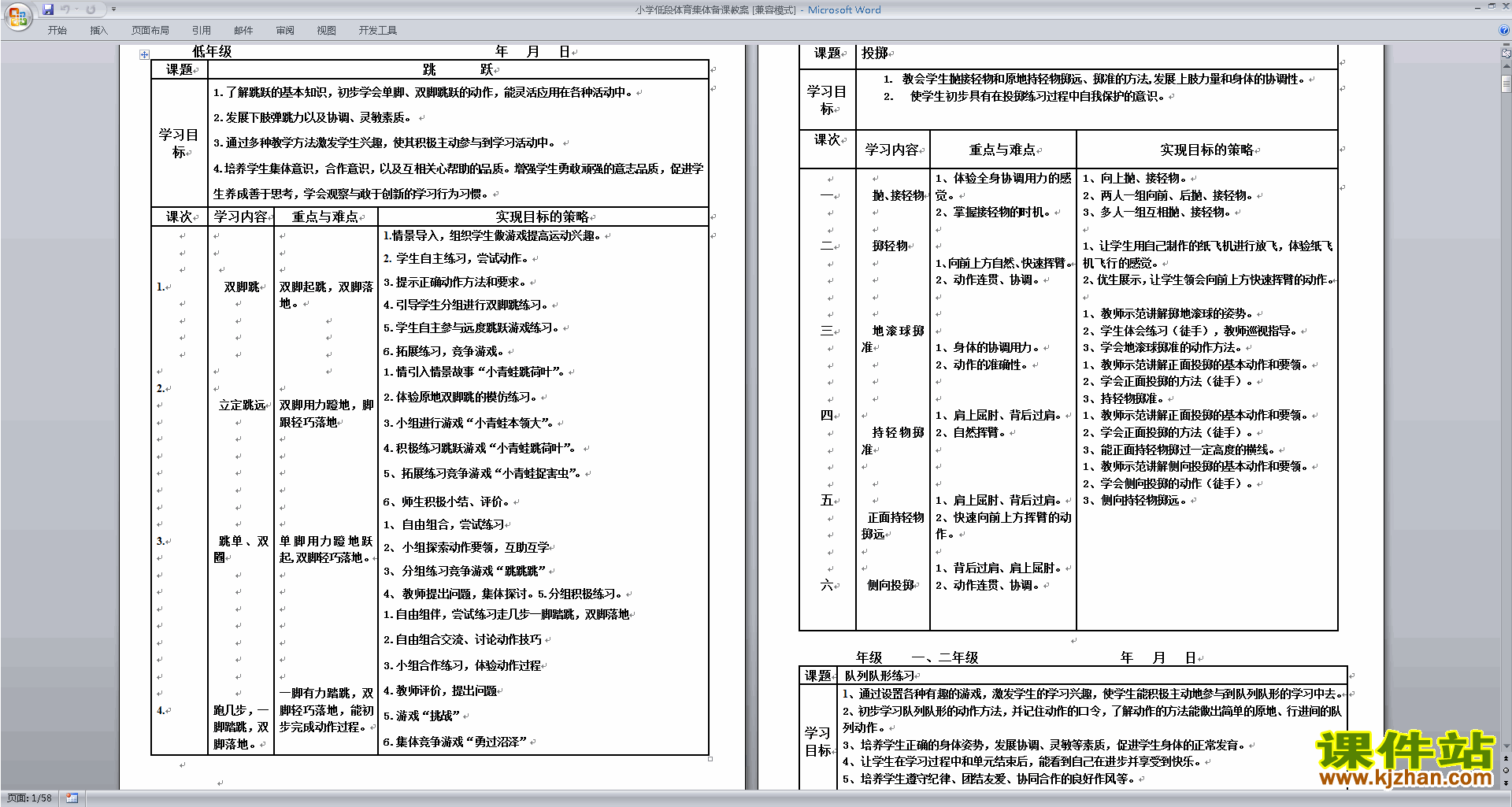The image size is (1512, 807).
Task: Click the macro recording icon in status bar
Action: 72,798
